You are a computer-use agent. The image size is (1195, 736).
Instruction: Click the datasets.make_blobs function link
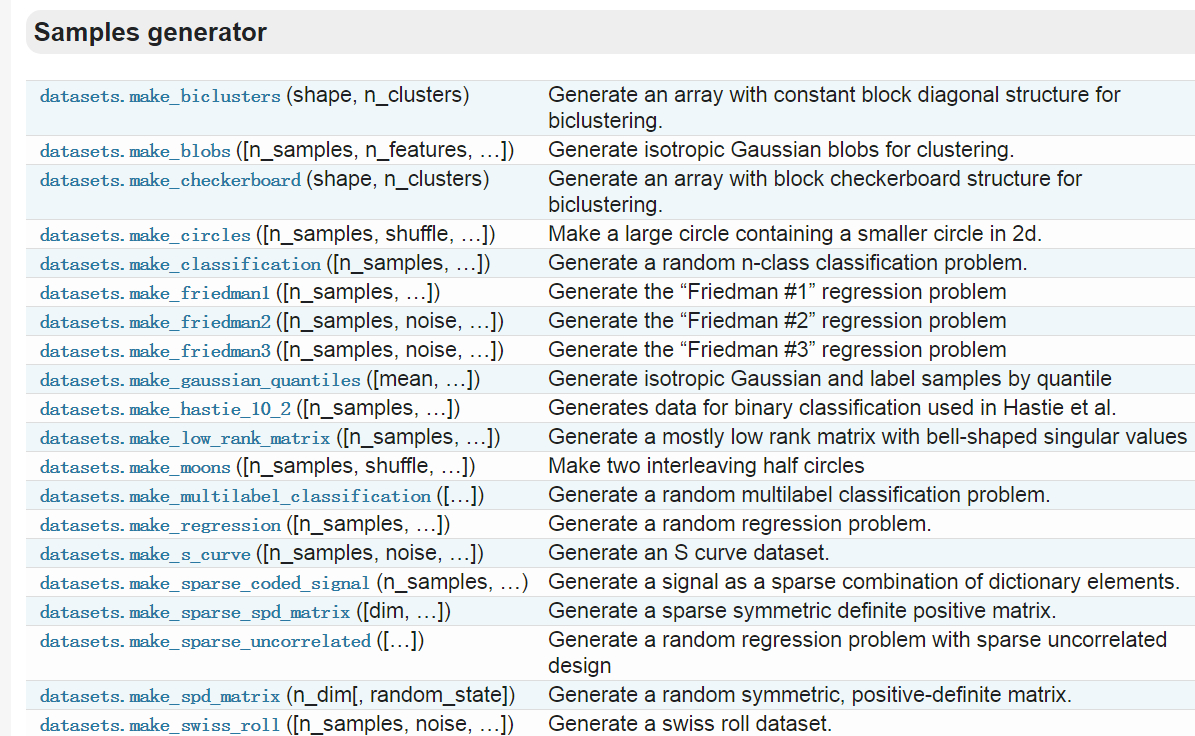click(135, 152)
